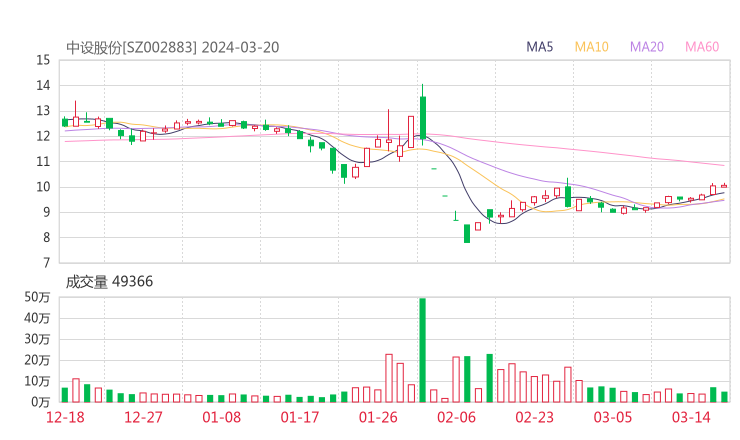Screen dimensions: 740x440
Task: Click the 12-27 date axis label
Action: 143,417
